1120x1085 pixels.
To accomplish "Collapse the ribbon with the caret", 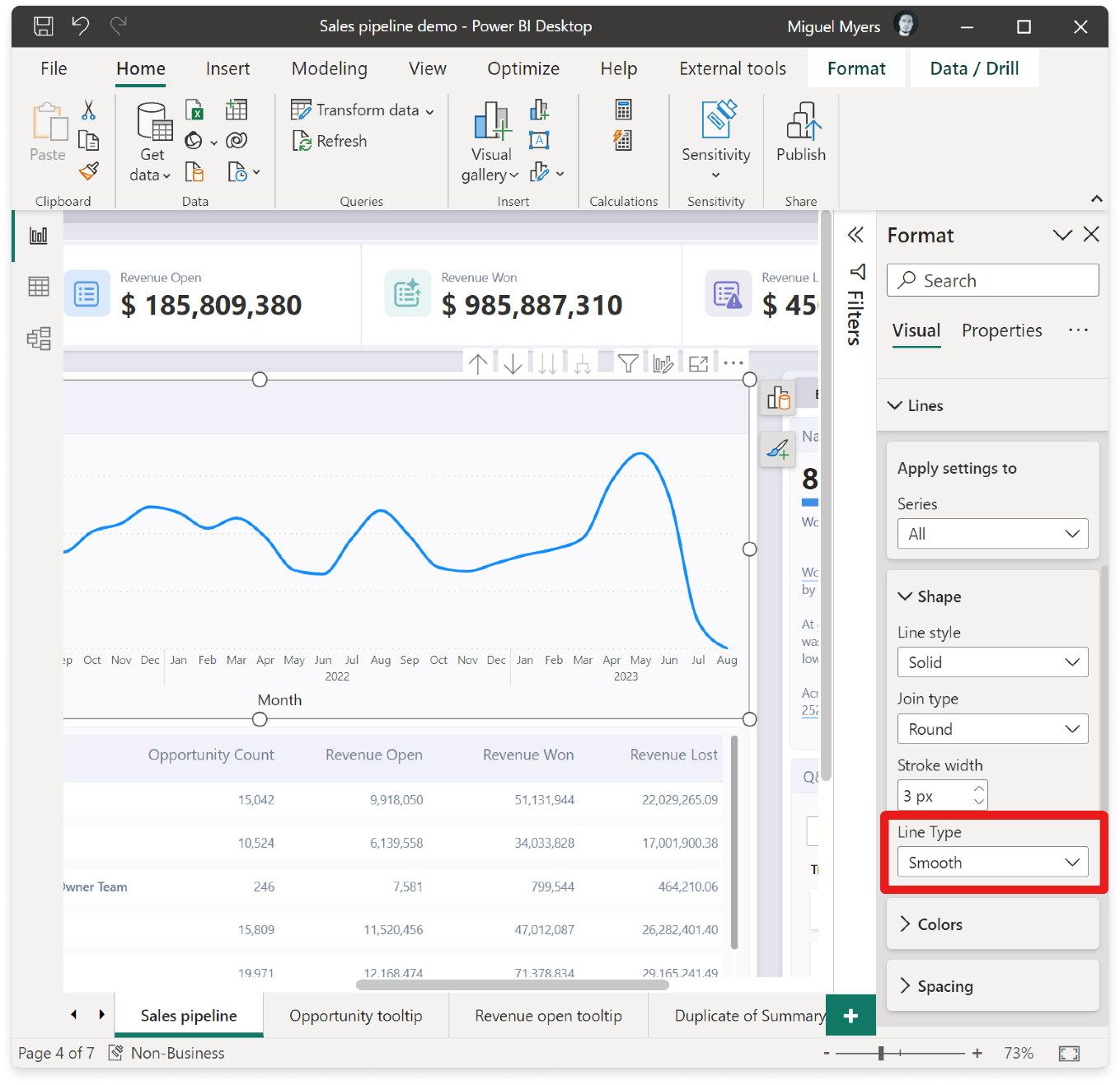I will pos(1097,199).
